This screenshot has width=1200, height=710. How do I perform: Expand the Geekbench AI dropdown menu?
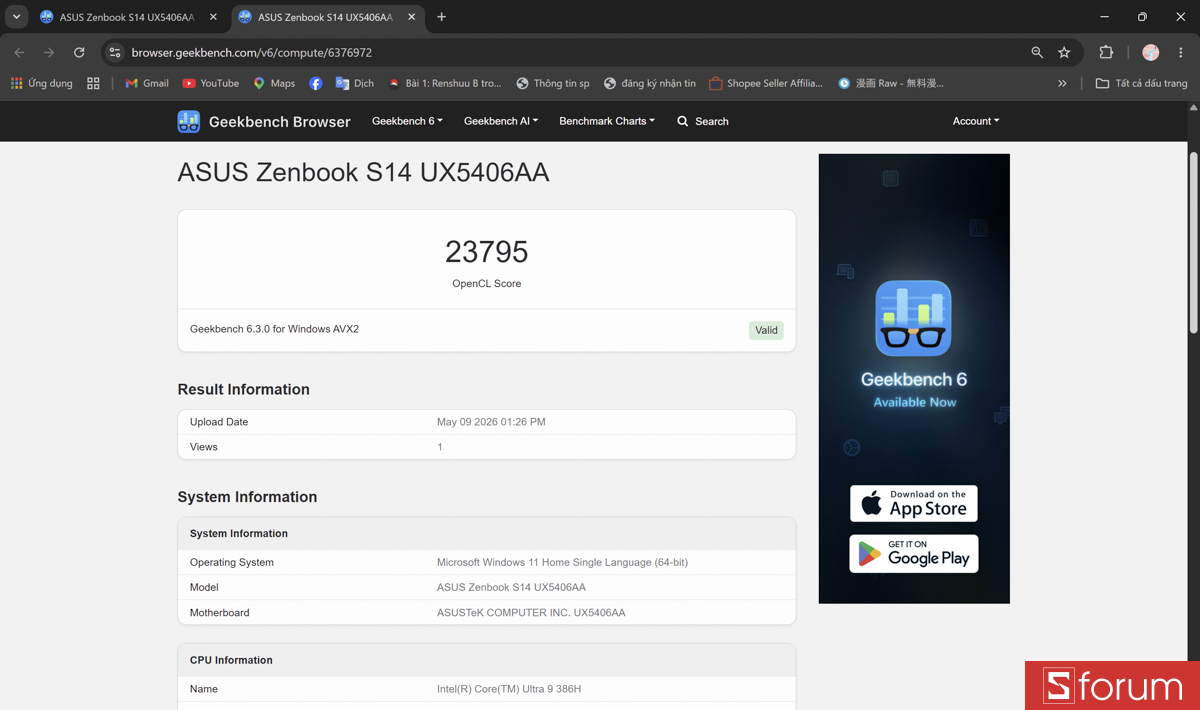pyautogui.click(x=501, y=121)
